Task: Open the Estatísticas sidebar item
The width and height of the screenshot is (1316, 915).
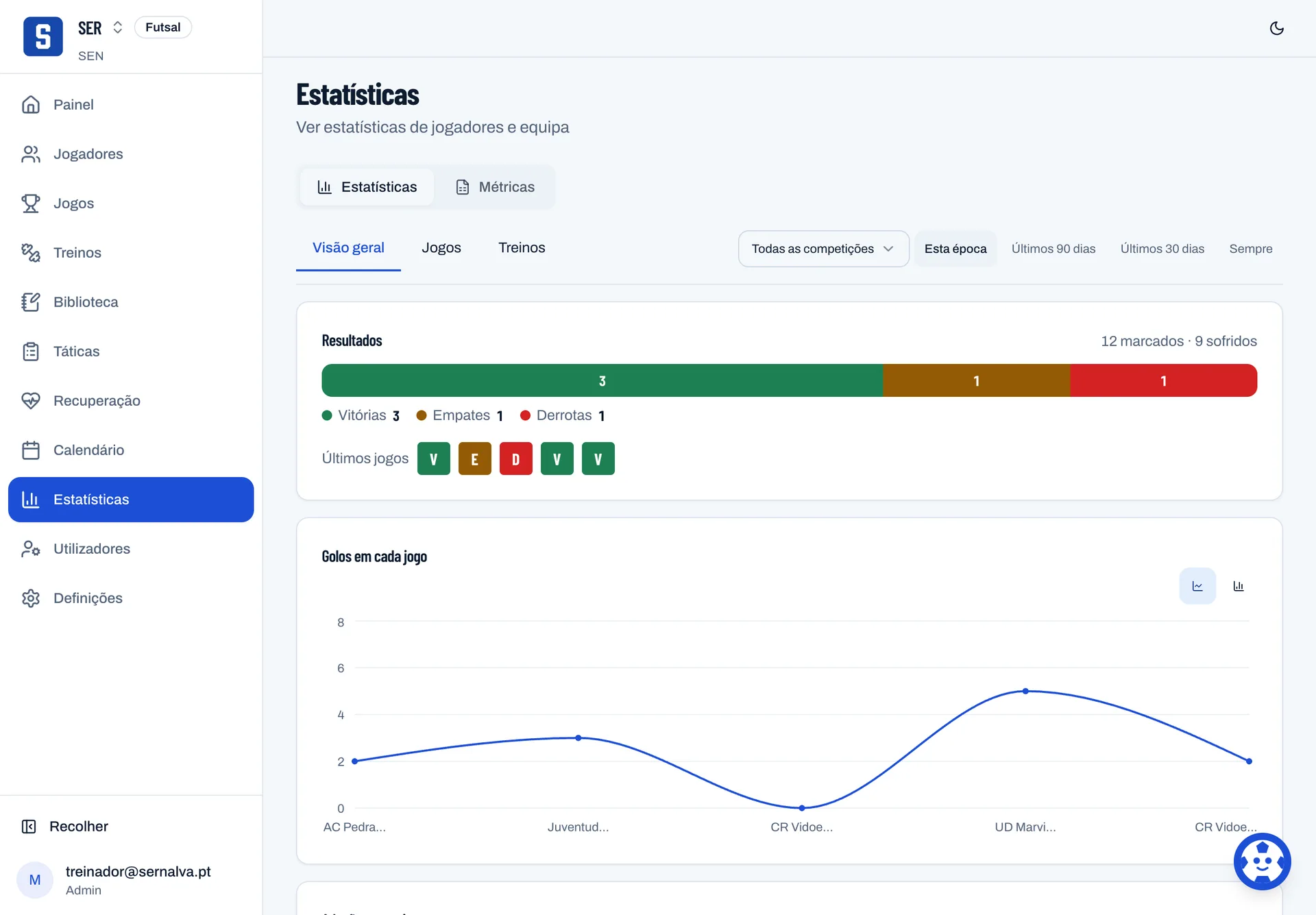Action: [x=131, y=500]
